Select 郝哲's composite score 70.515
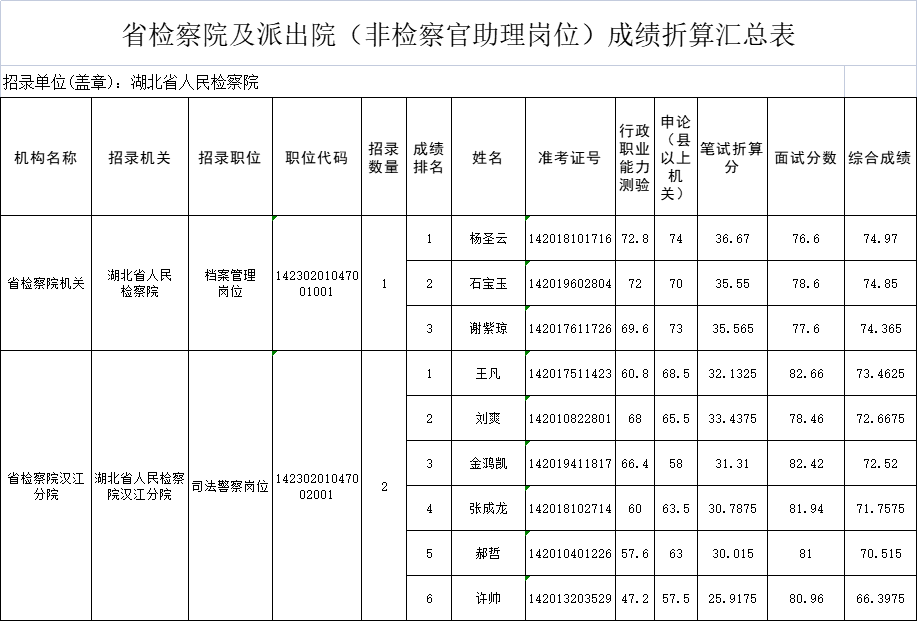The width and height of the screenshot is (917, 621). (x=880, y=553)
